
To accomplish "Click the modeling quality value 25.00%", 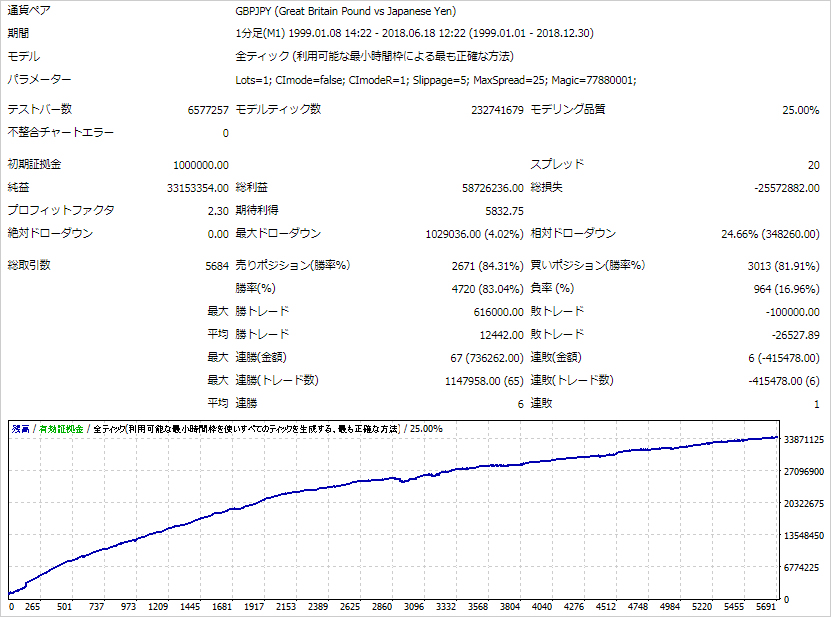I will (800, 110).
